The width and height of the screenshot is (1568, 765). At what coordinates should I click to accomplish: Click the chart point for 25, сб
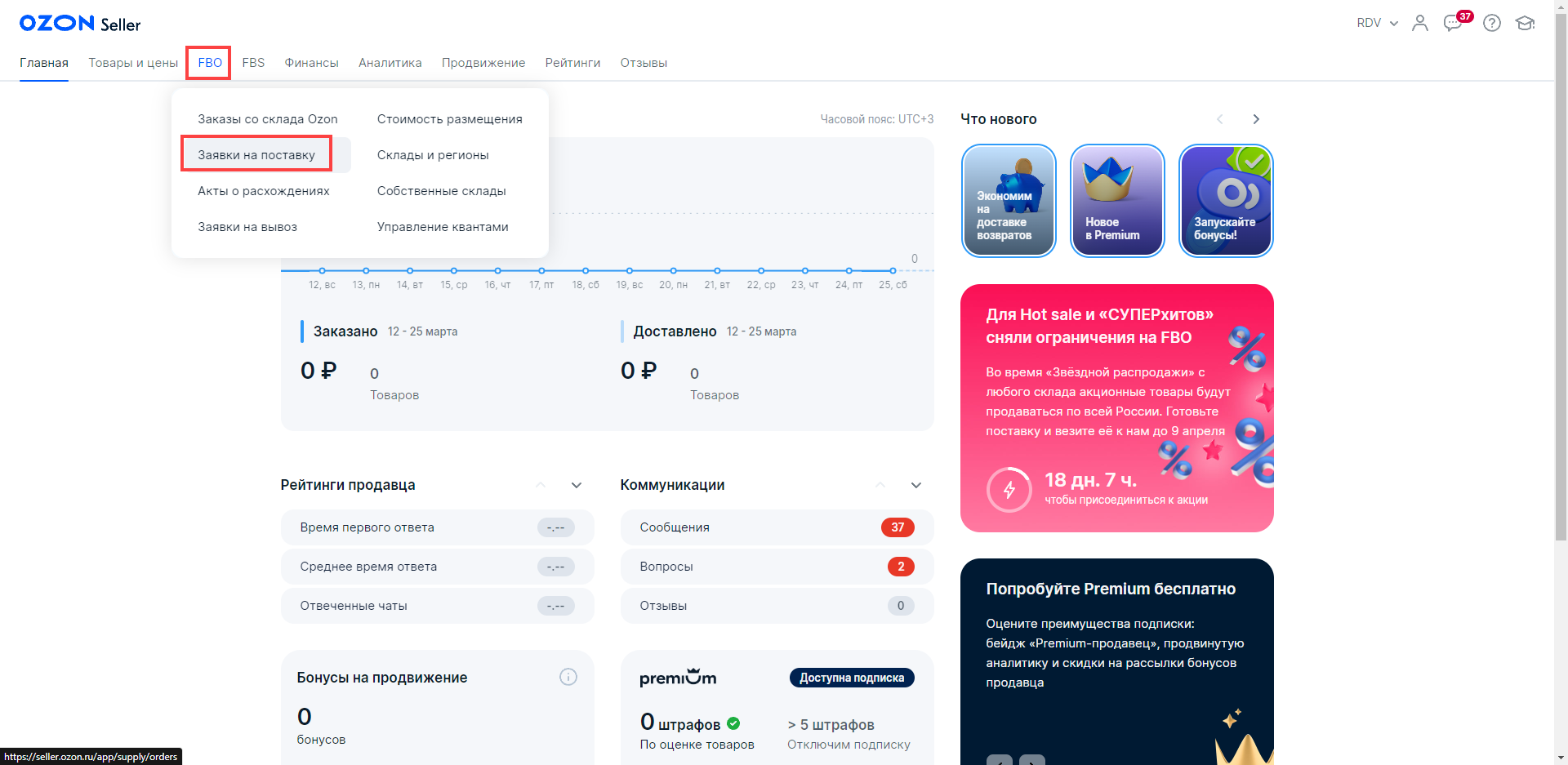(893, 270)
